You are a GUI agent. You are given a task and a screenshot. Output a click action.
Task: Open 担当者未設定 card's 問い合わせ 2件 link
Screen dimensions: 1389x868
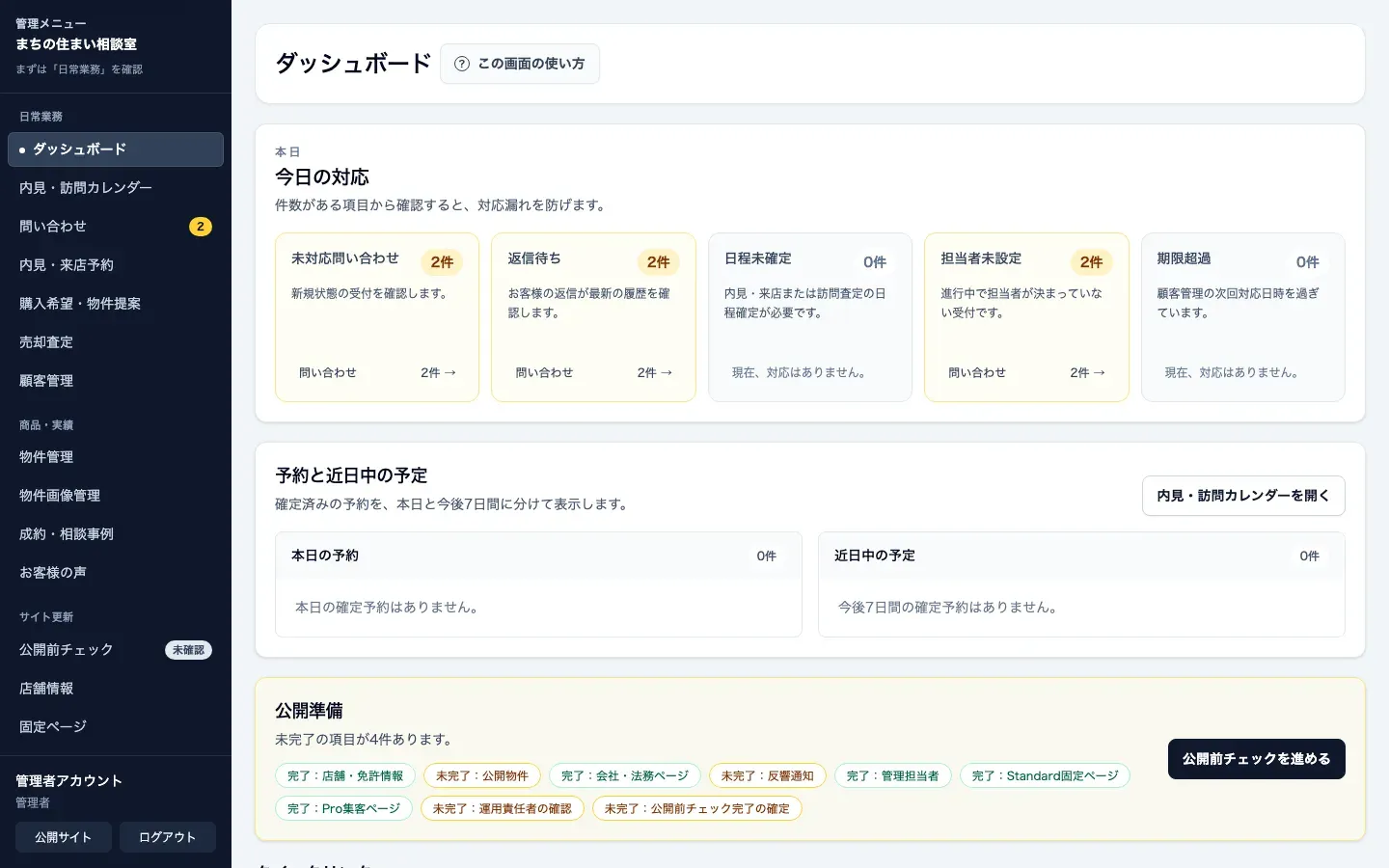1026,372
